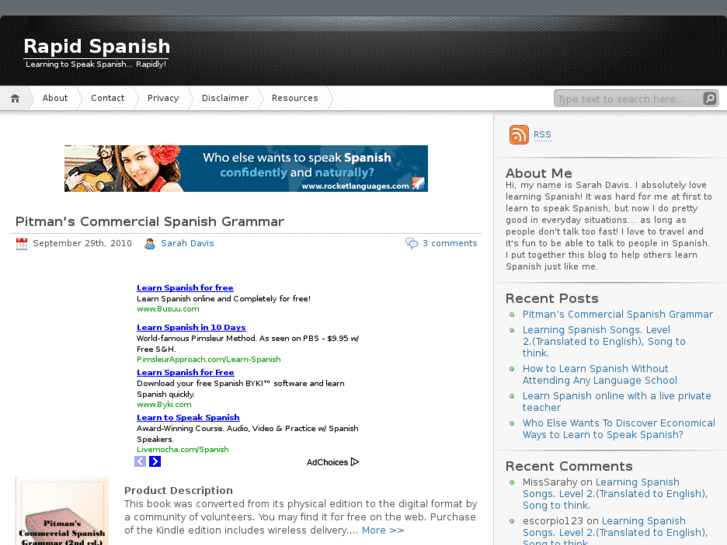Click the Pitman's book cover thumbnail
727x545 pixels.
pos(62,511)
